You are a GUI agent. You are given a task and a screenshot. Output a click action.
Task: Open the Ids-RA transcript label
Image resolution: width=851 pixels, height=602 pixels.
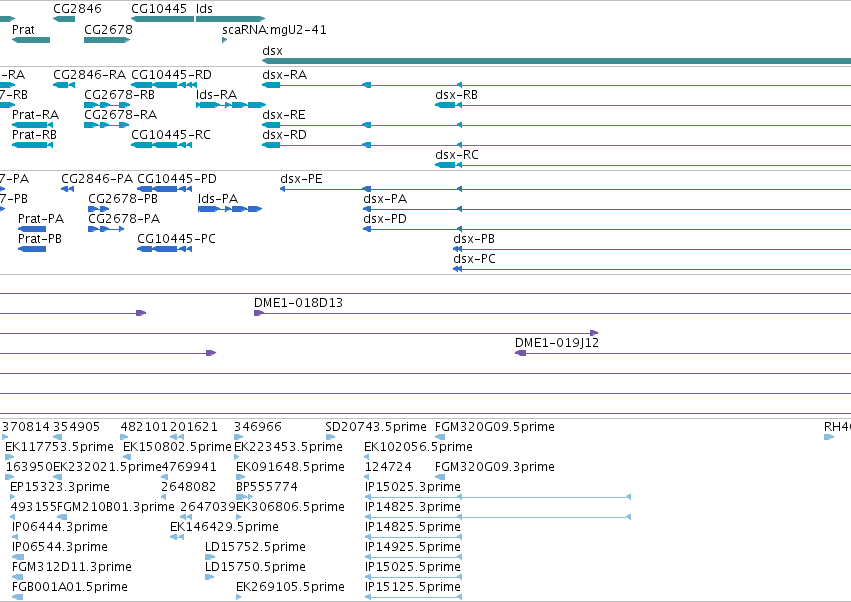click(x=217, y=95)
